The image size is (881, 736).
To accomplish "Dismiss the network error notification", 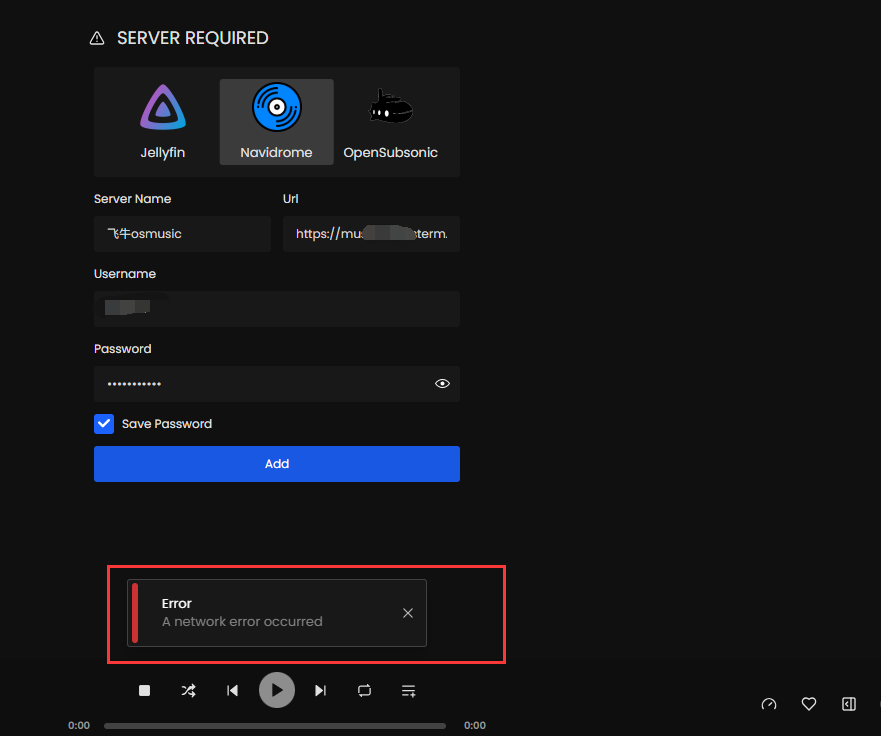I will (x=408, y=613).
